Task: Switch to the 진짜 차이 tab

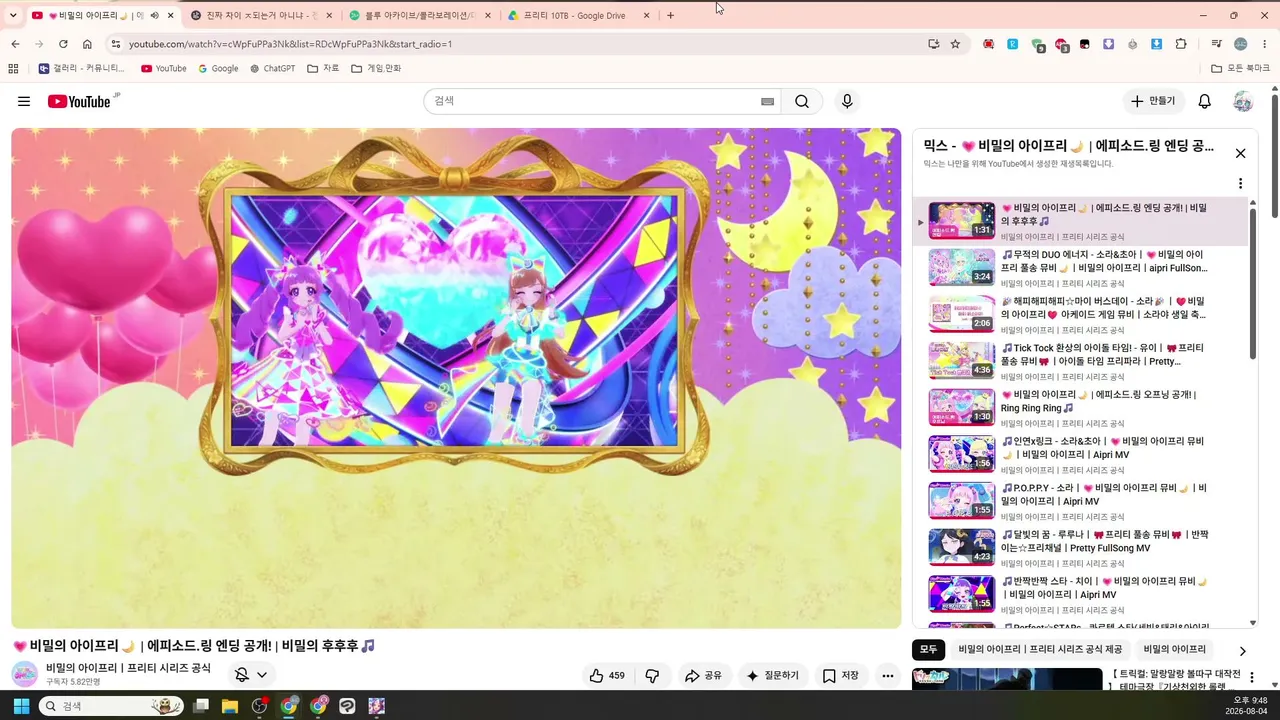Action: (261, 16)
